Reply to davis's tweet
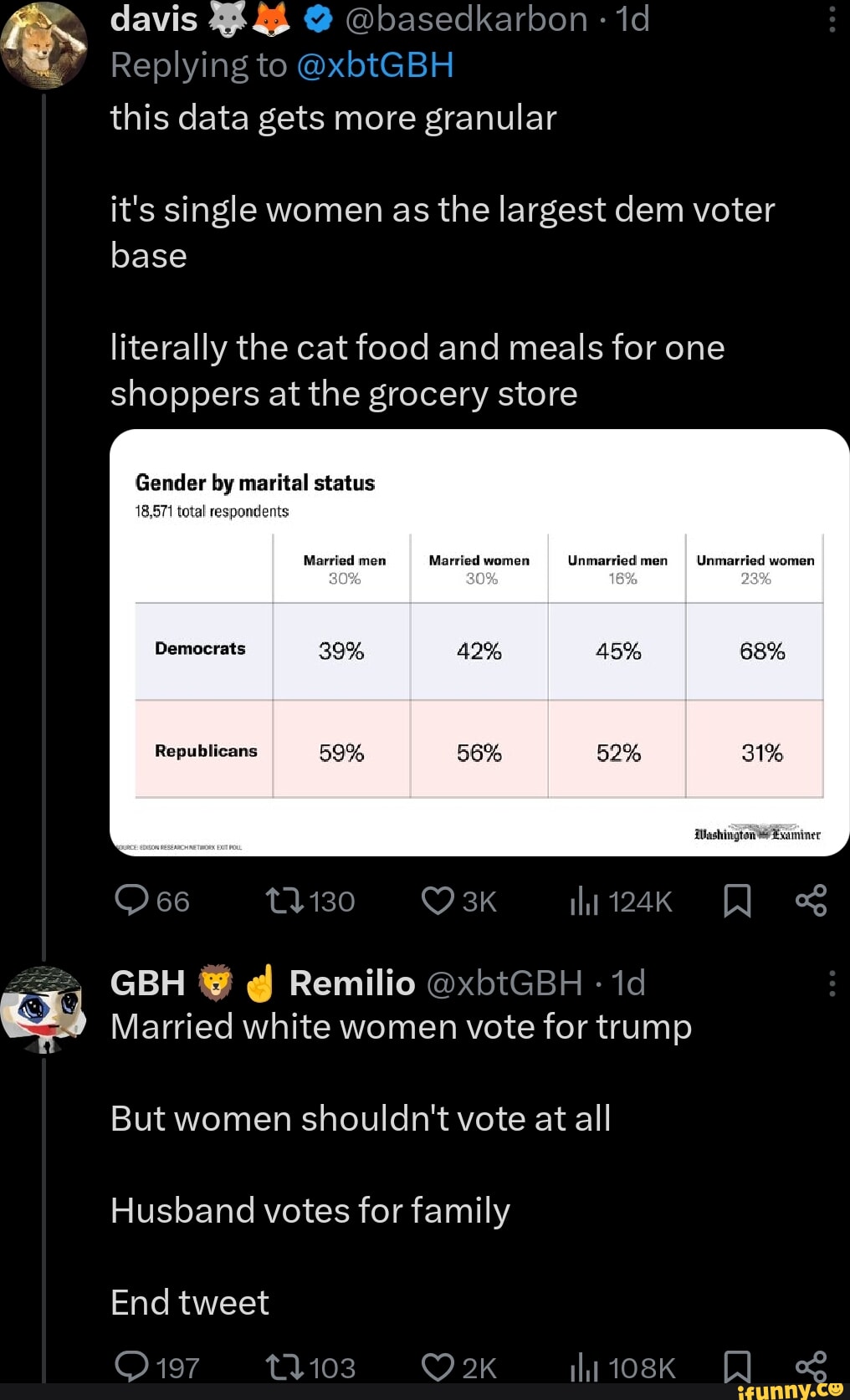Screen dimensions: 850x1400 pyautogui.click(x=131, y=901)
